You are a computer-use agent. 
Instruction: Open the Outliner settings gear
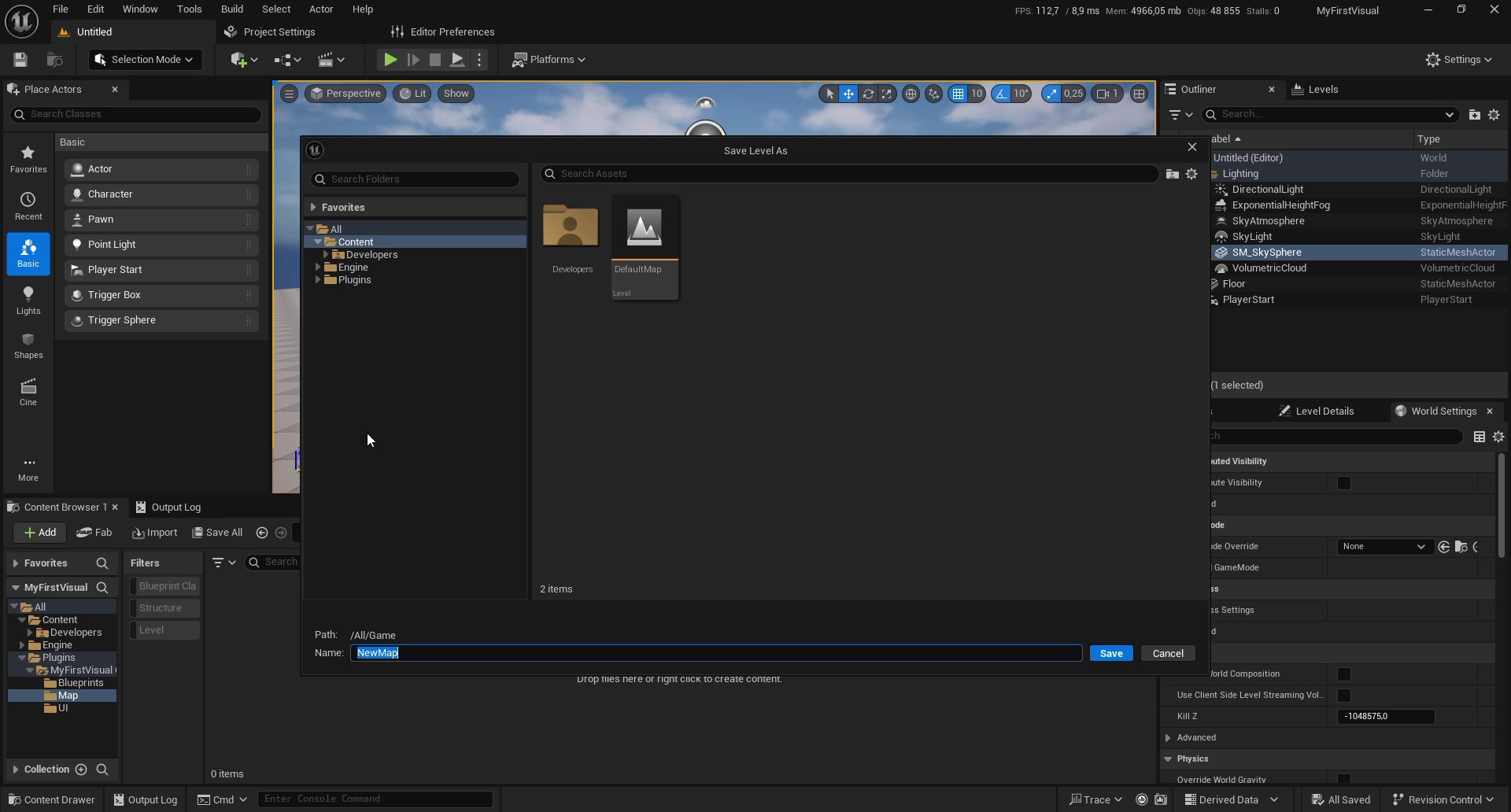[1494, 115]
